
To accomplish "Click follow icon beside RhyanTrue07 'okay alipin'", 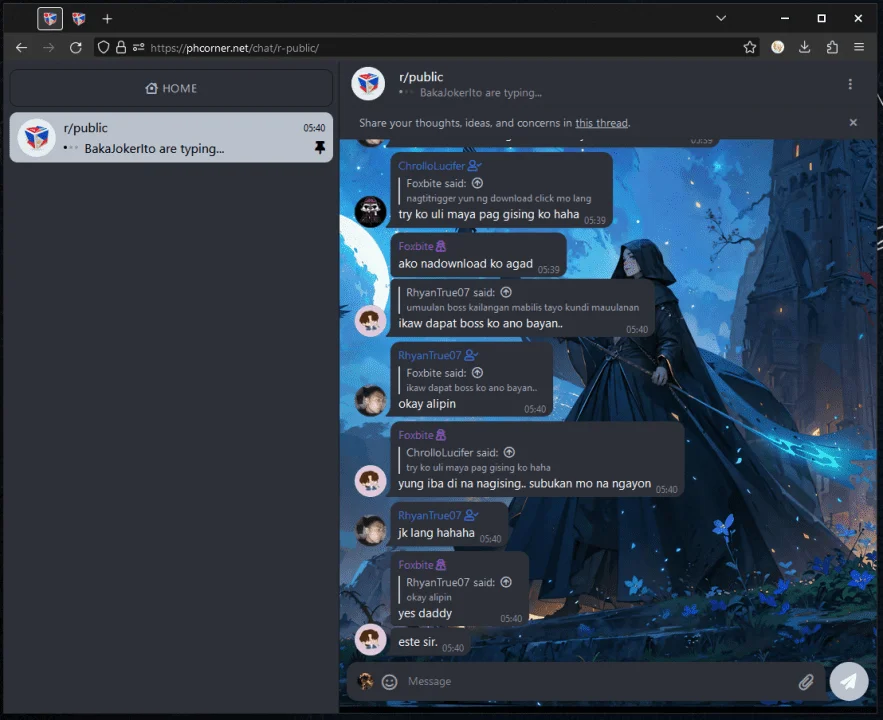I will point(471,355).
